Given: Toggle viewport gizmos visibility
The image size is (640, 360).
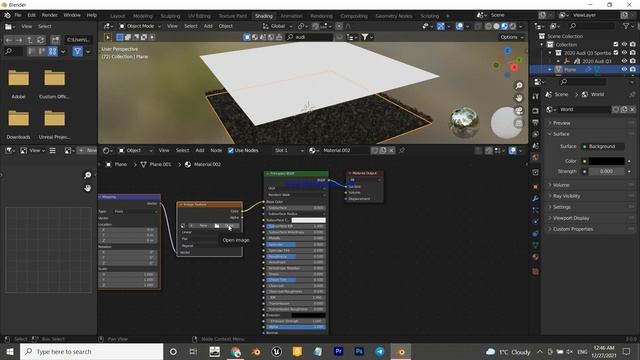Looking at the screenshot, I should click(x=441, y=26).
